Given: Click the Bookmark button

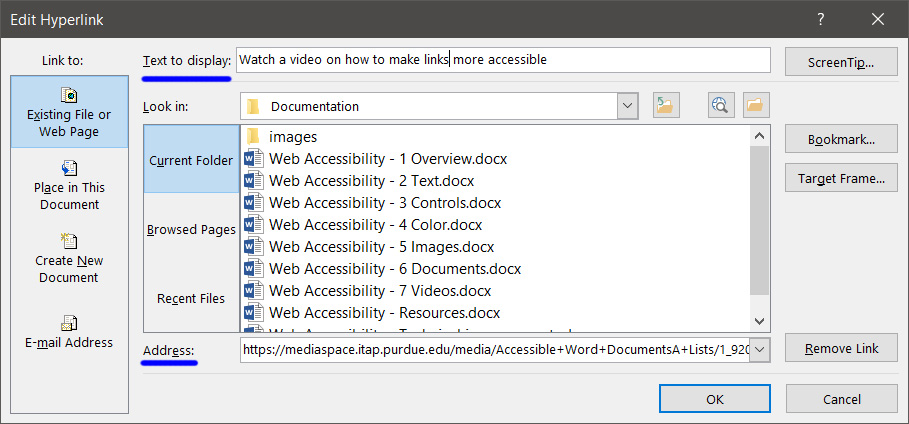Looking at the screenshot, I should click(841, 139).
